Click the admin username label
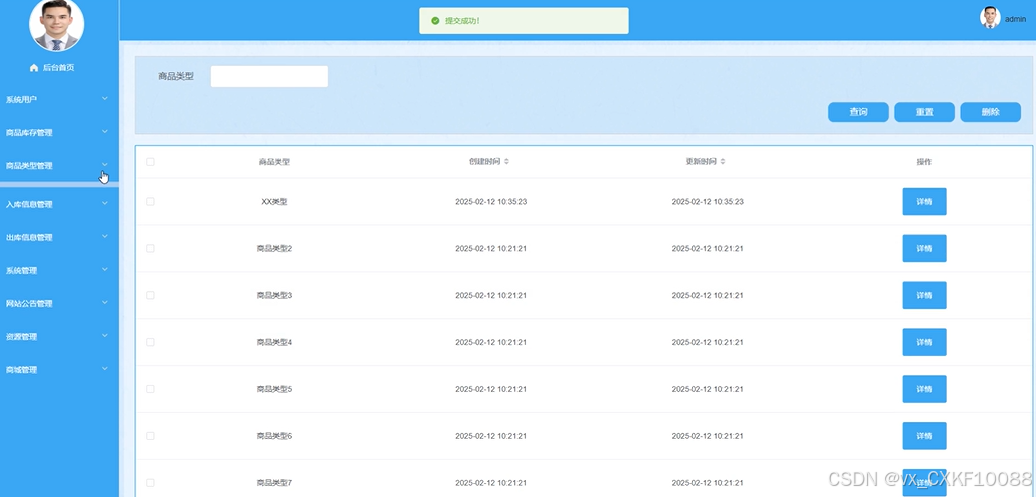1036x497 pixels. pos(1015,19)
